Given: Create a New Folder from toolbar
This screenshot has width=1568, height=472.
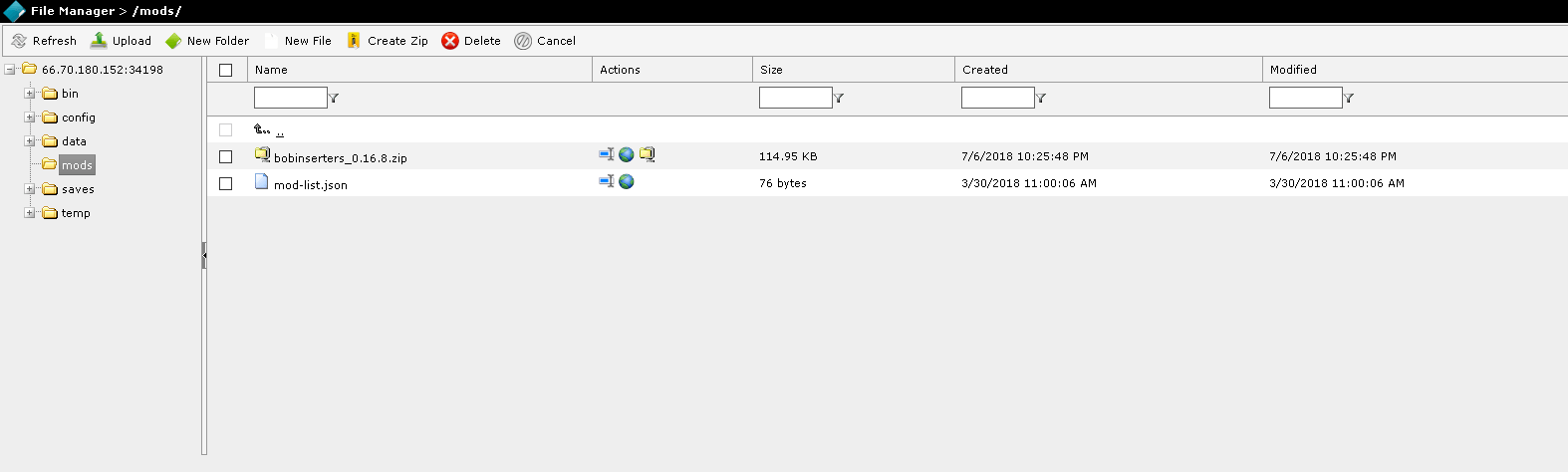Looking at the screenshot, I should (x=207, y=41).
